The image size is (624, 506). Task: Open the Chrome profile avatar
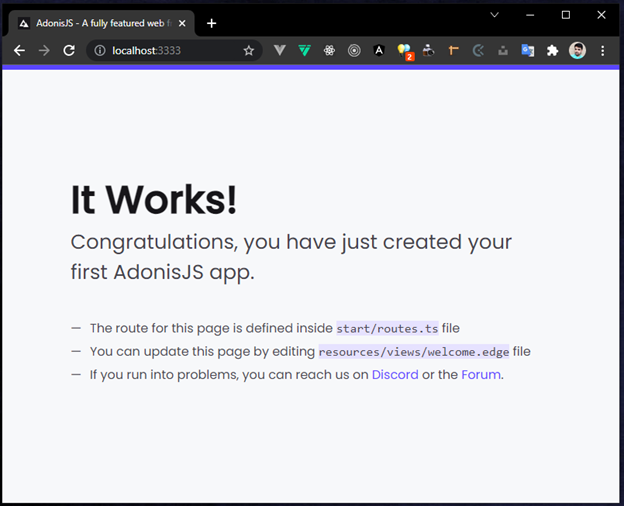577,51
